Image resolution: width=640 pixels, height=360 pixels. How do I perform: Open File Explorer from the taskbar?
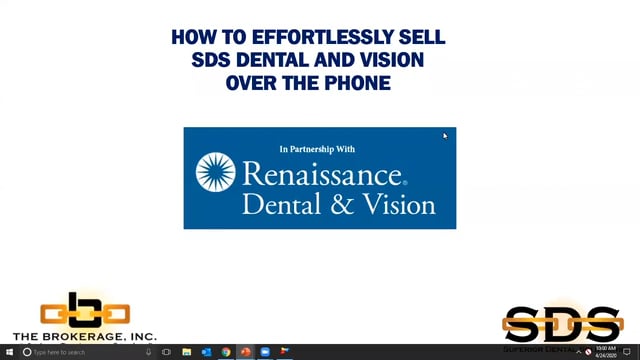pyautogui.click(x=187, y=352)
